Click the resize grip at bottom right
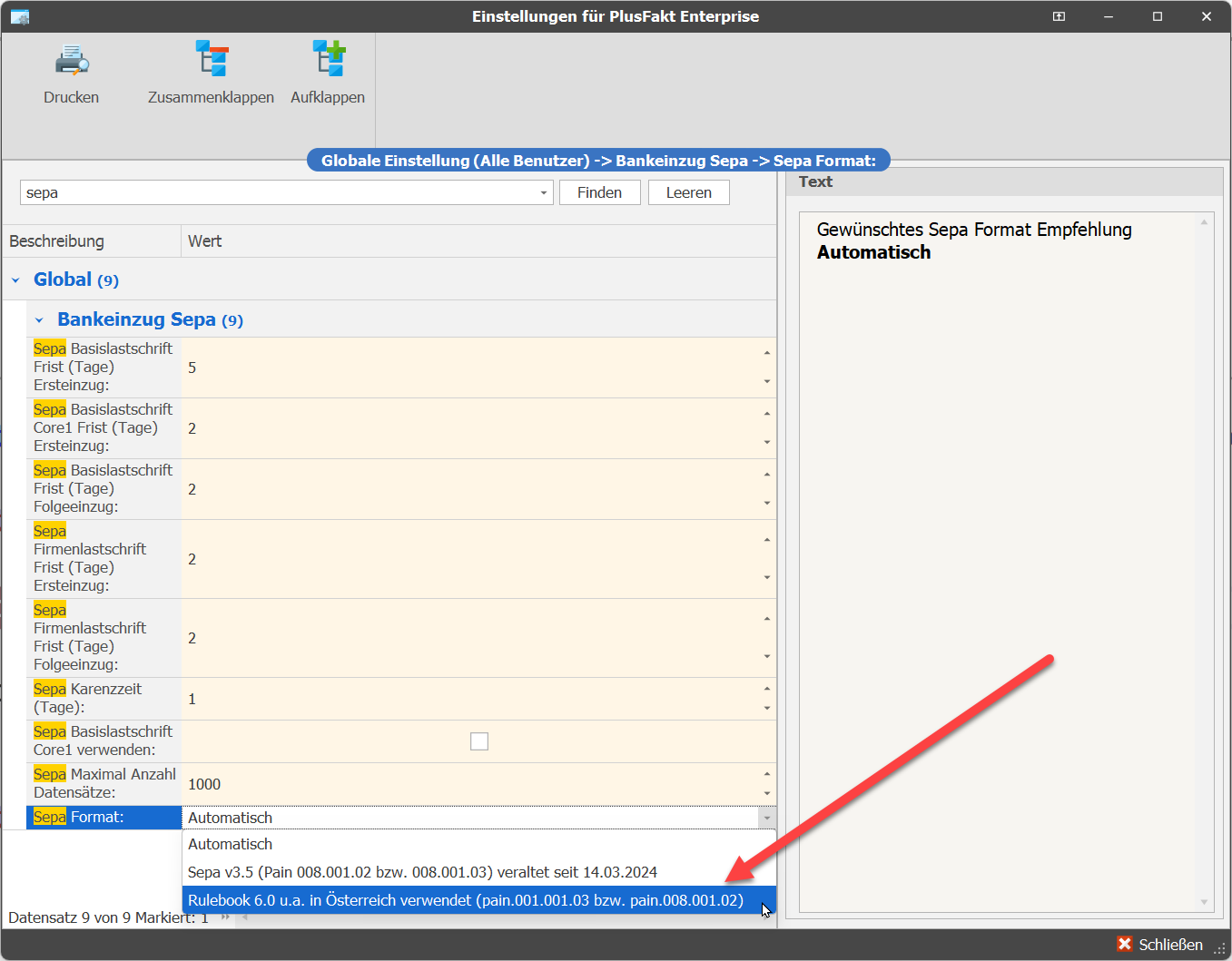1232x961 pixels. 1220,949
